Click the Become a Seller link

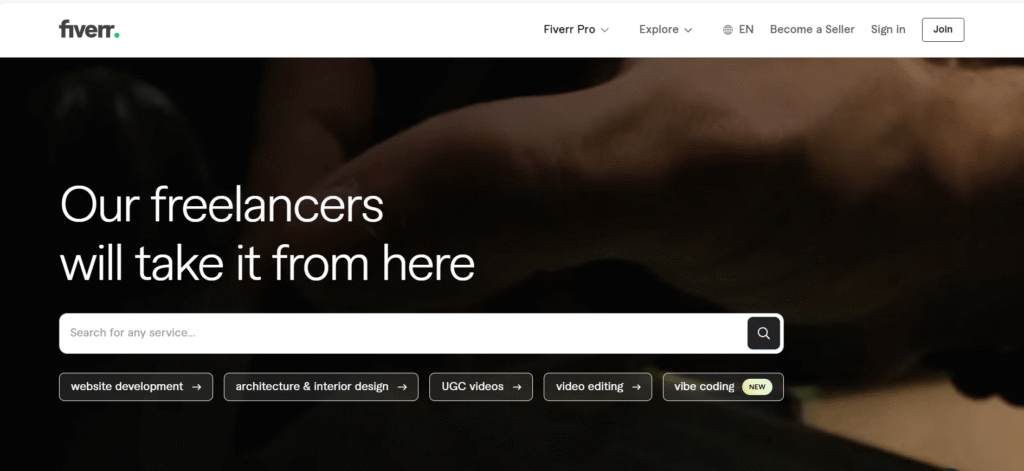tap(812, 29)
